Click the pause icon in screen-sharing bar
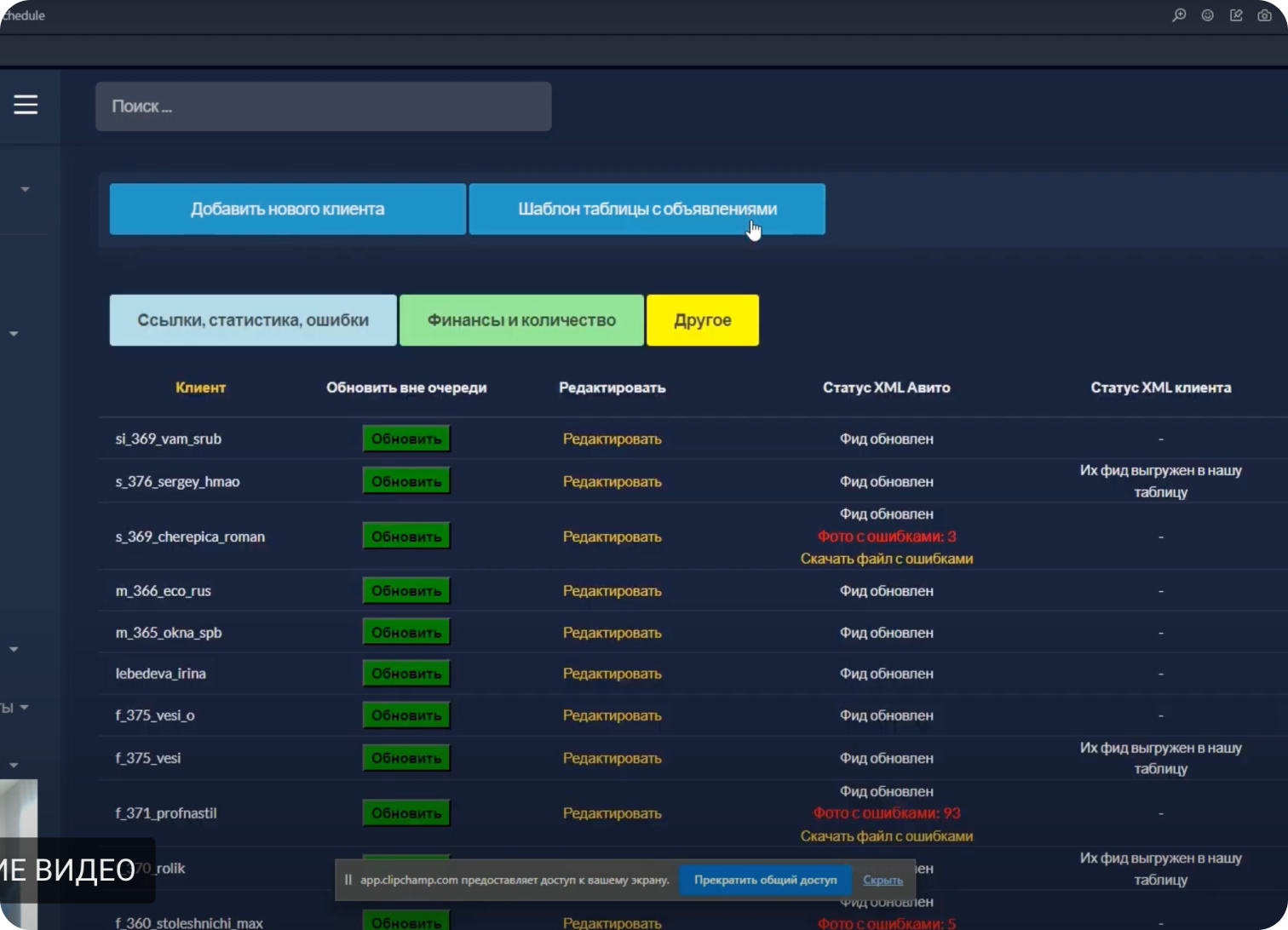 click(348, 880)
